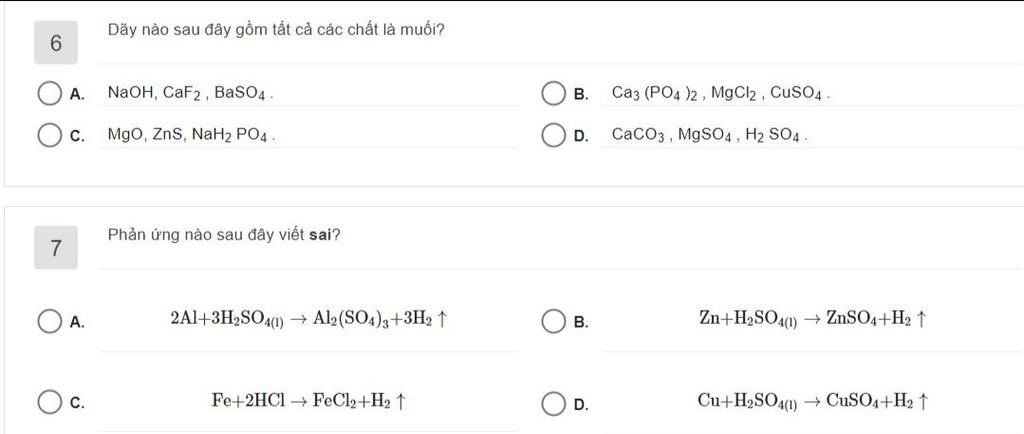Click the answer text CaCO3, MgSO4, H2SO4
Viewport: 1024px width, 434px height.
710,136
